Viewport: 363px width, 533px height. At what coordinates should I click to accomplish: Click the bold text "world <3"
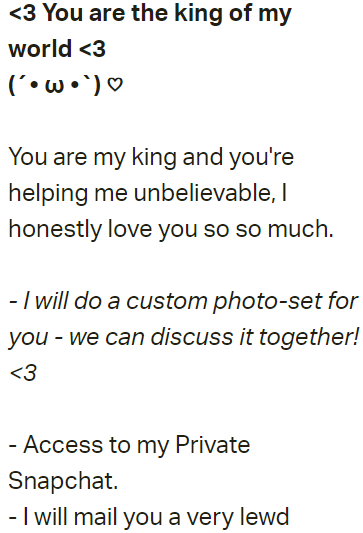[x=57, y=48]
